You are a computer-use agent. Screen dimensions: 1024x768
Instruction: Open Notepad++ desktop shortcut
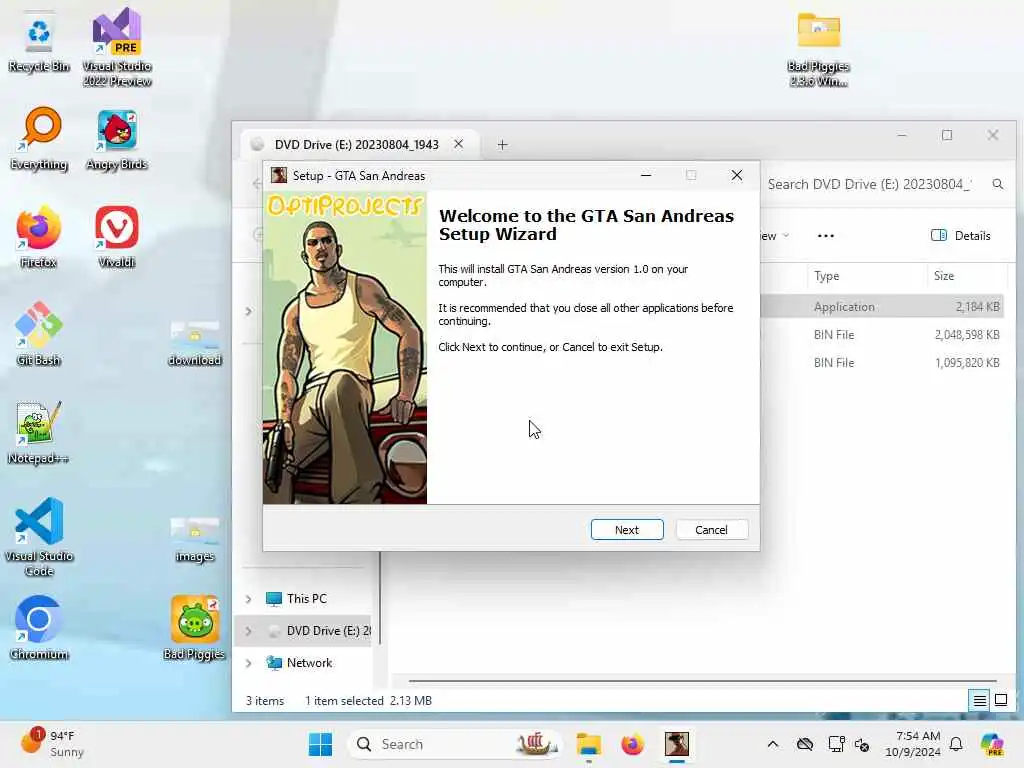coord(39,432)
